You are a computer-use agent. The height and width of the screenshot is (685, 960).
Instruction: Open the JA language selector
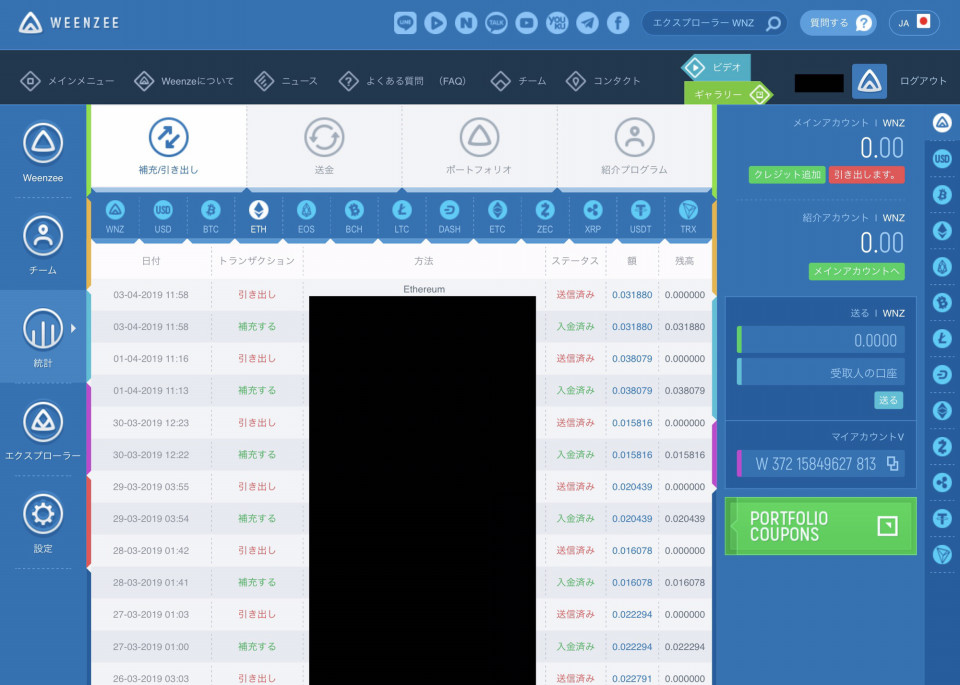(914, 23)
